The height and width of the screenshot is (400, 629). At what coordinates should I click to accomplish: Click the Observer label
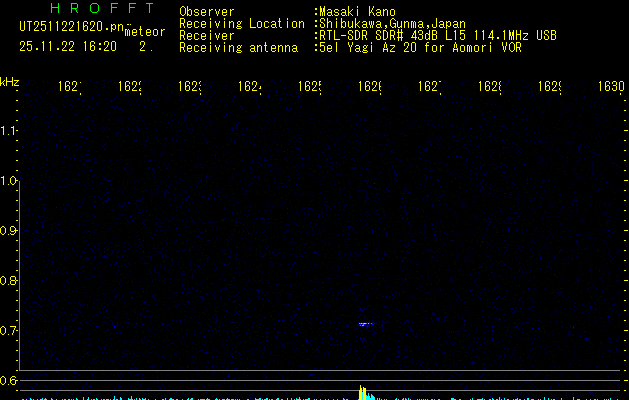[x=207, y=11]
